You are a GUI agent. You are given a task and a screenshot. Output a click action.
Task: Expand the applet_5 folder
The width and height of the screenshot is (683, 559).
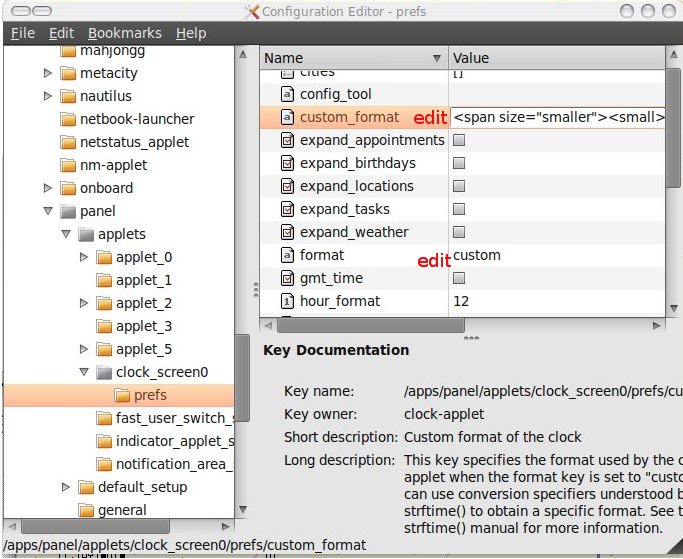tap(84, 349)
